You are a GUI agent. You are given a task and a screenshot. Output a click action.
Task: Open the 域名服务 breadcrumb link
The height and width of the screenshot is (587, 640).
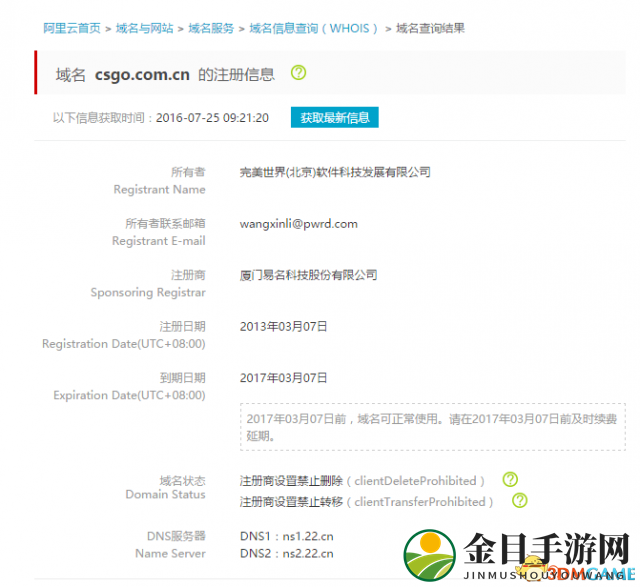(x=211, y=28)
